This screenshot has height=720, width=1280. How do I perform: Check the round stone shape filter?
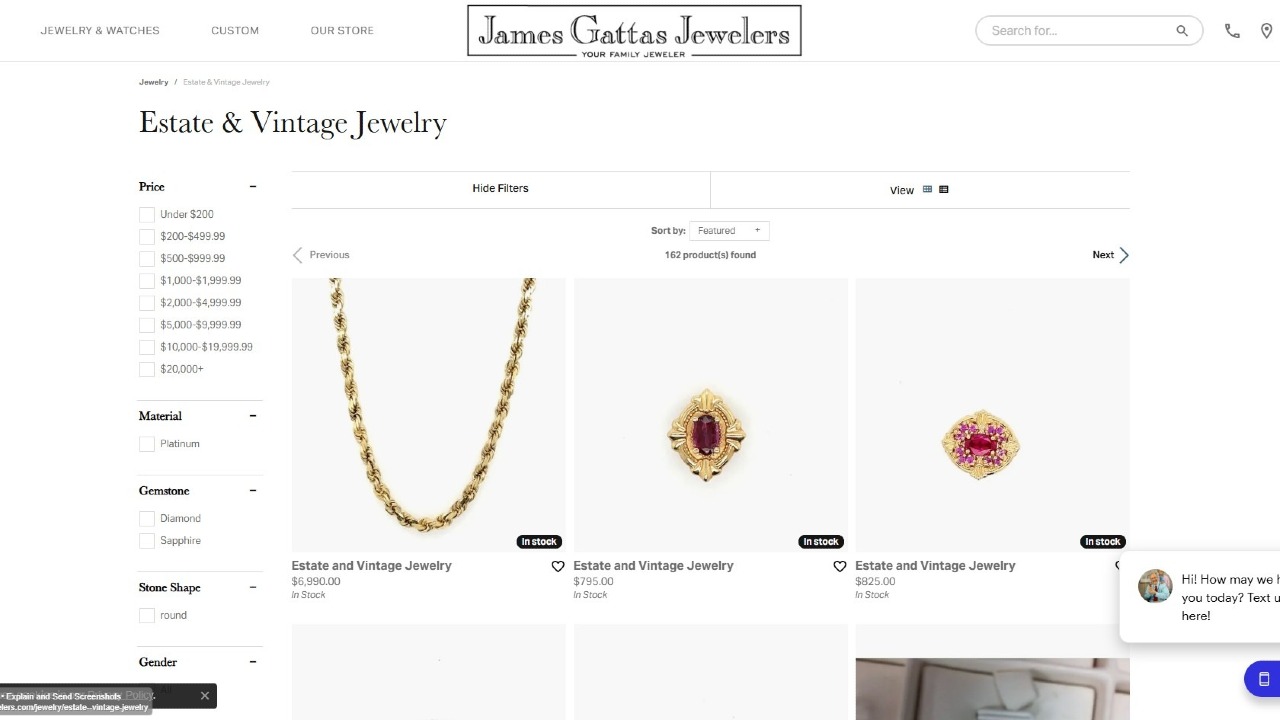(147, 615)
